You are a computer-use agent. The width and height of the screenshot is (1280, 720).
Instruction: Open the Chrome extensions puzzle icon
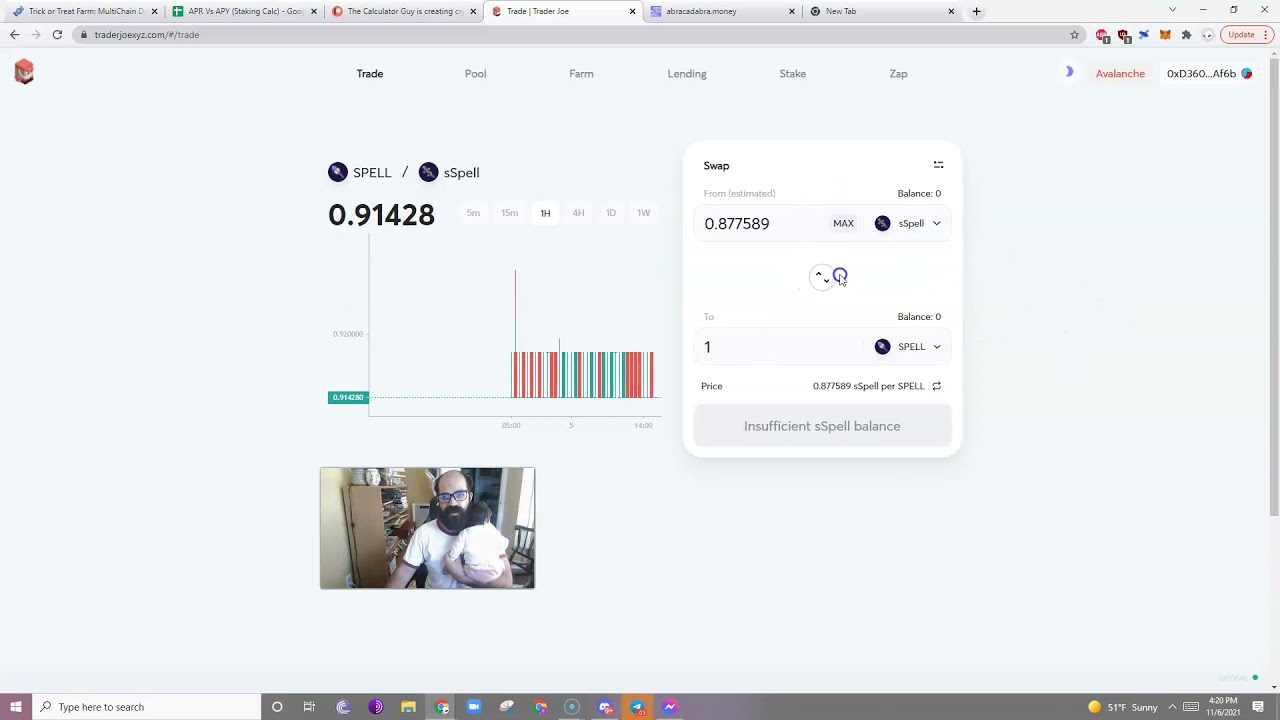(x=1186, y=35)
